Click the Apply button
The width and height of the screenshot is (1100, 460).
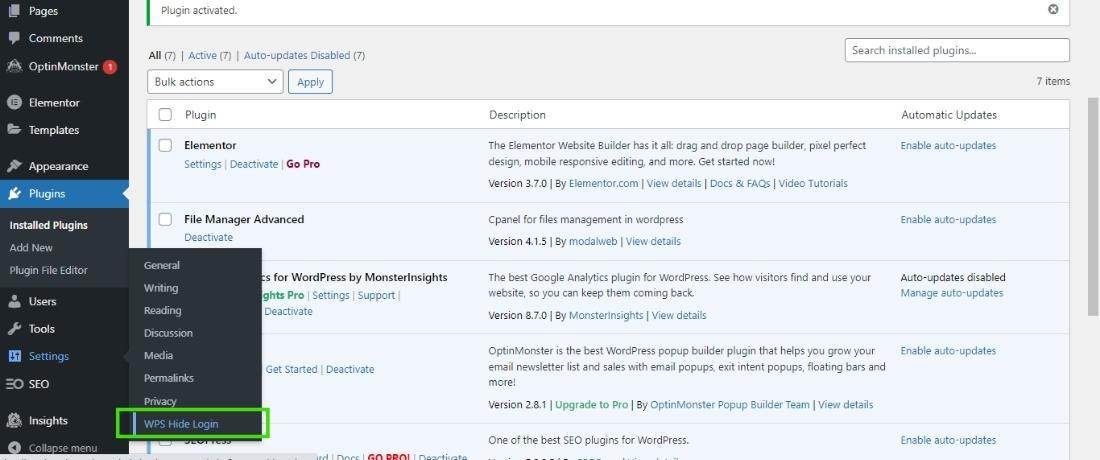(x=310, y=81)
